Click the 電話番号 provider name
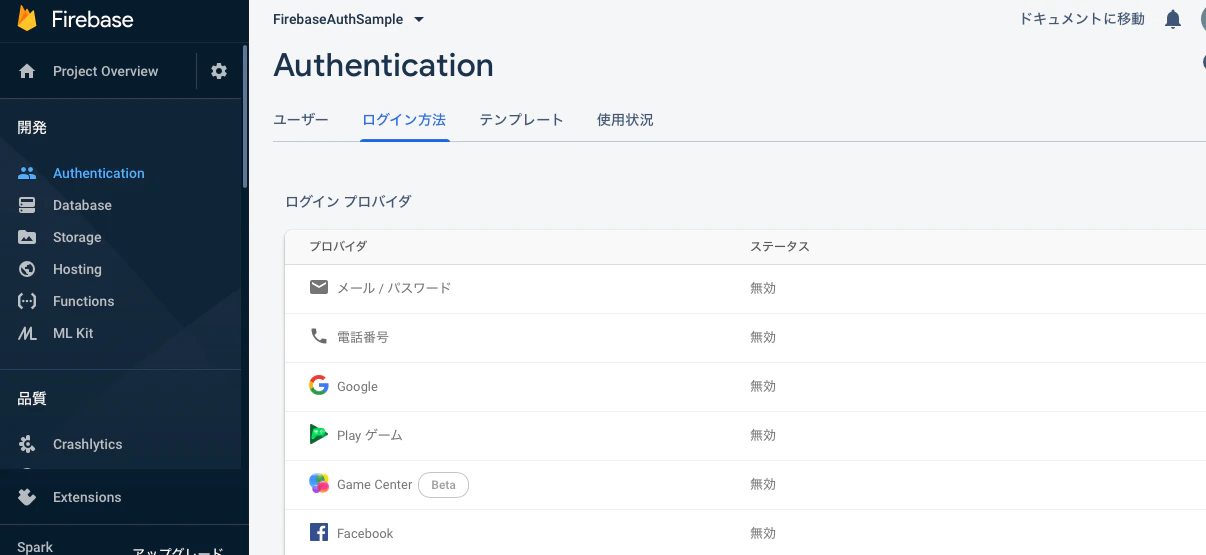Viewport: 1206px width, 555px height. (363, 337)
